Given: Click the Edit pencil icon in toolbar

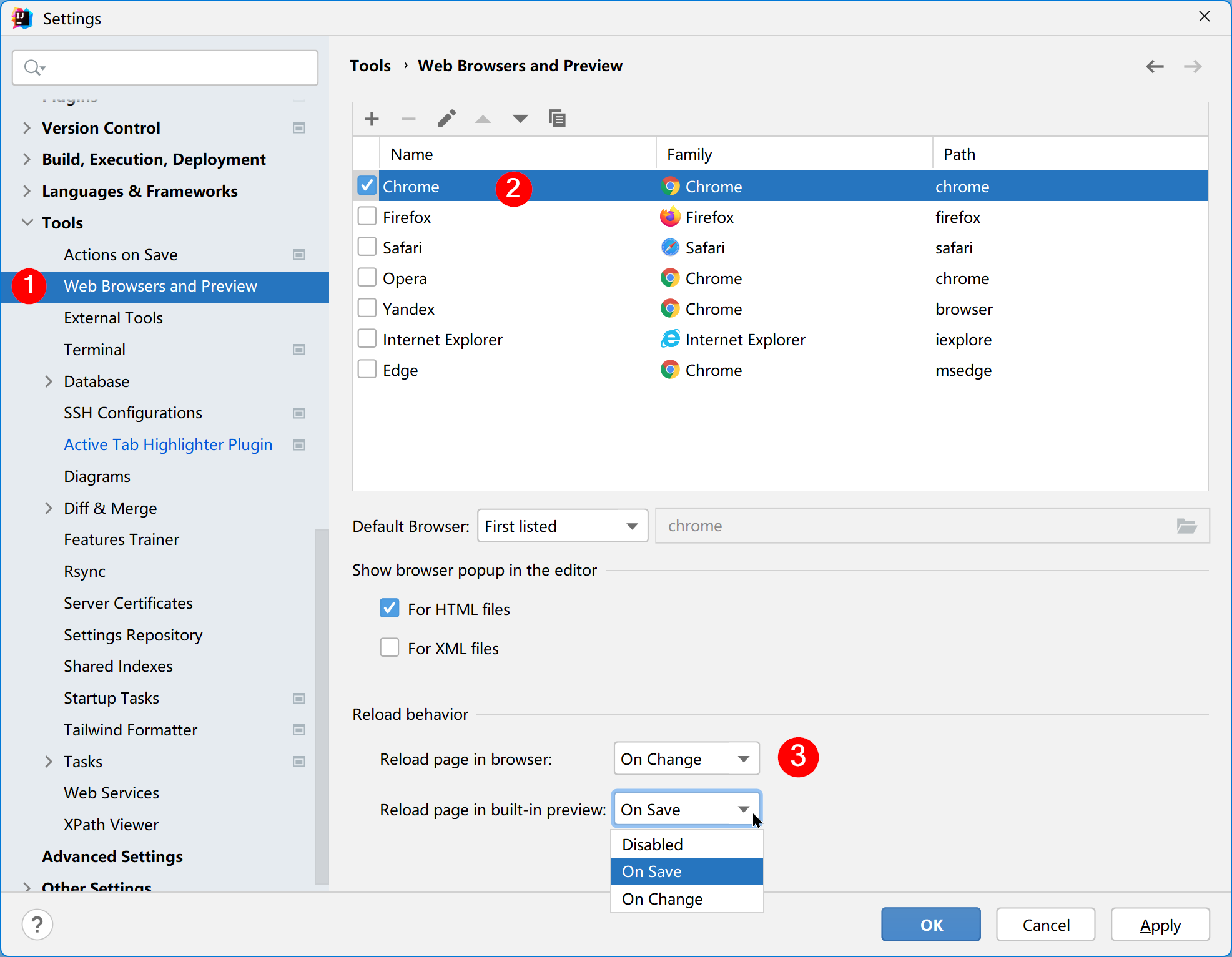Looking at the screenshot, I should pyautogui.click(x=446, y=119).
